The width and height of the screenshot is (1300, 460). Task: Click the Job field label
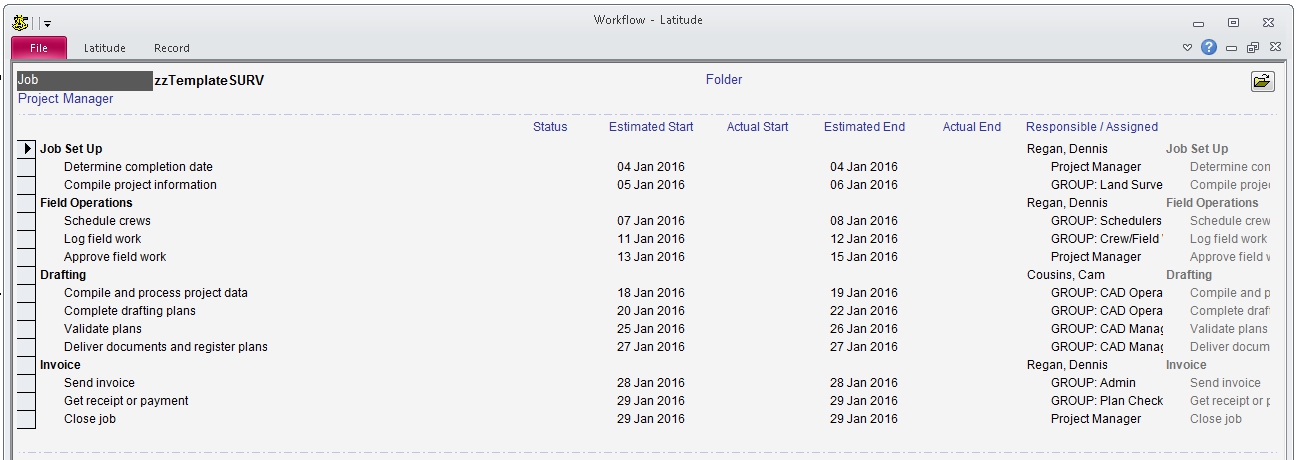(28, 80)
